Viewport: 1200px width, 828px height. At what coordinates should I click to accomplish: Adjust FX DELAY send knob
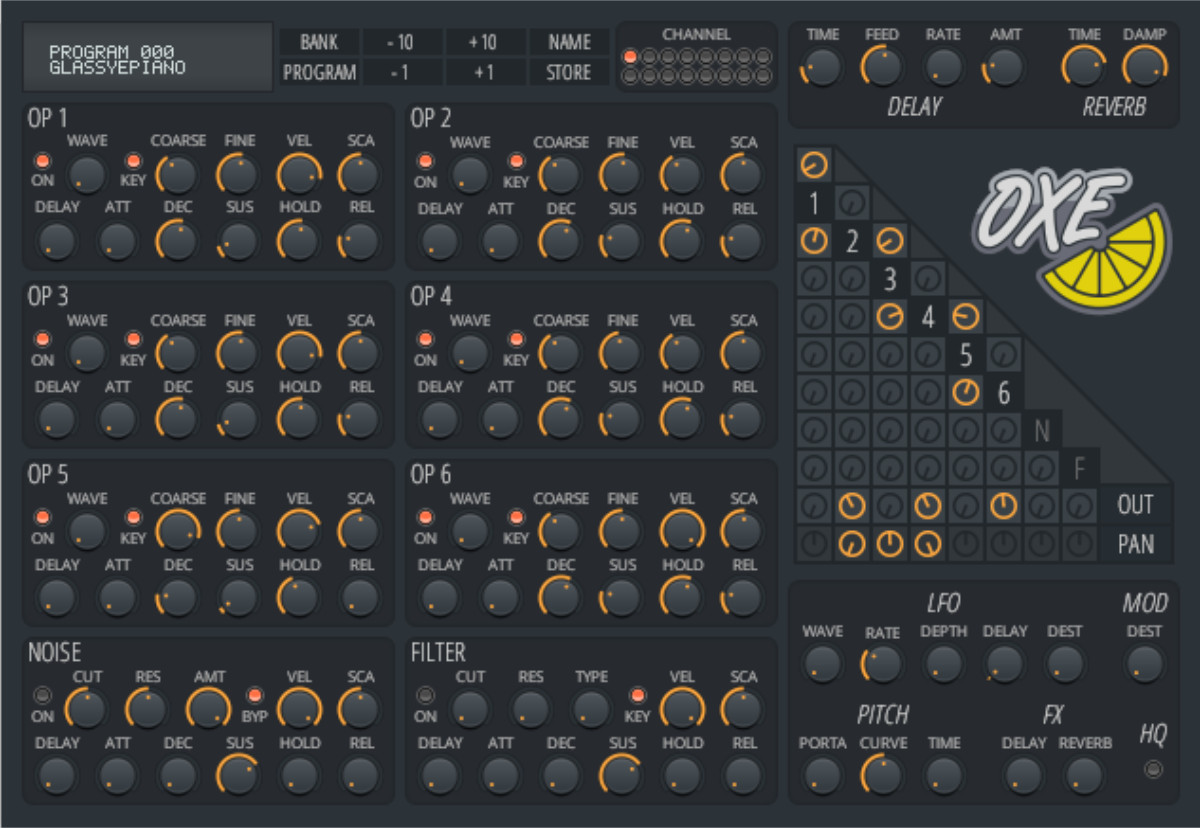pyautogui.click(x=1023, y=775)
